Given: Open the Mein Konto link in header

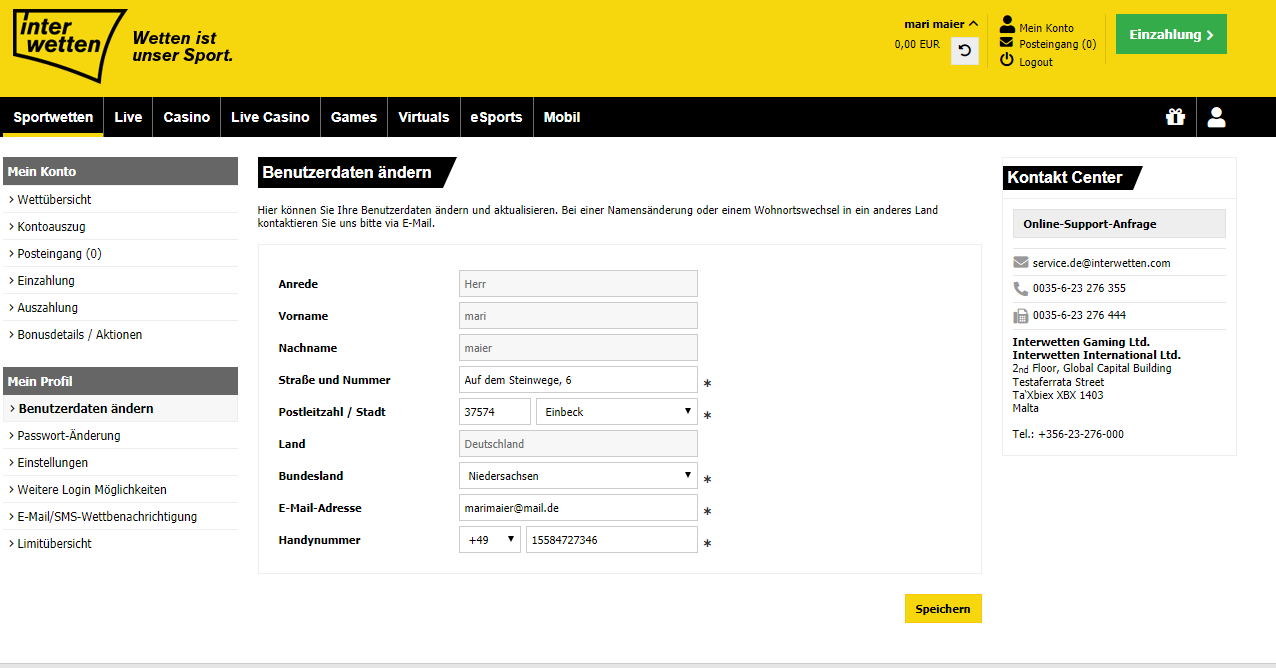Looking at the screenshot, I should 1046,28.
